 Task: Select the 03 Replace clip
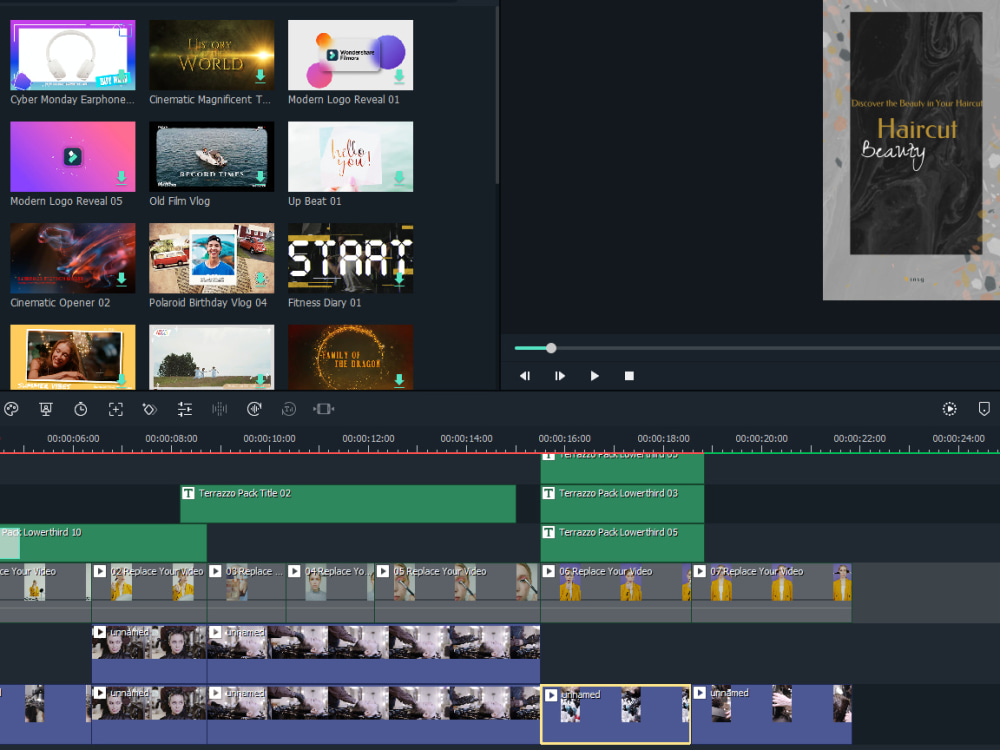point(247,592)
